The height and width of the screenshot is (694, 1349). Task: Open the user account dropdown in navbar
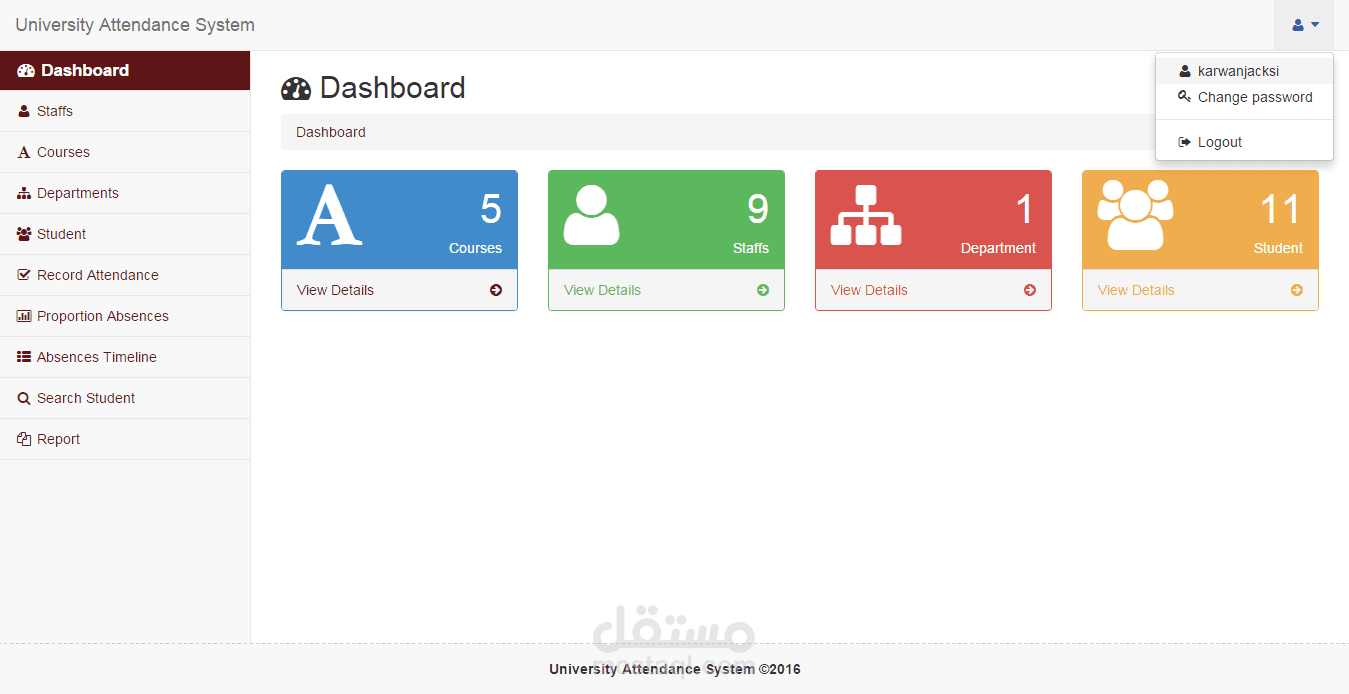tap(1304, 25)
